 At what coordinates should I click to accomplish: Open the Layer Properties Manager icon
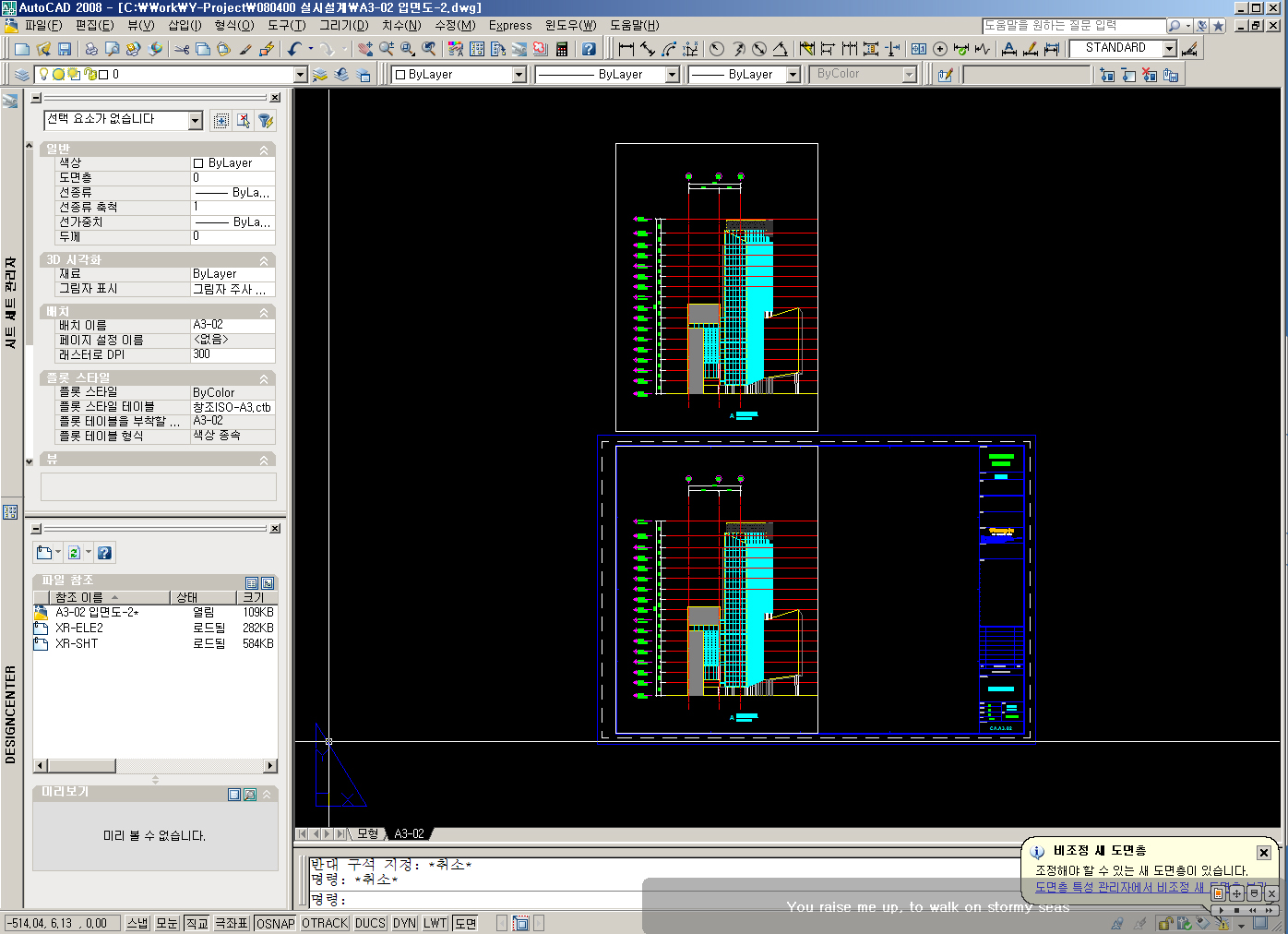(22, 75)
